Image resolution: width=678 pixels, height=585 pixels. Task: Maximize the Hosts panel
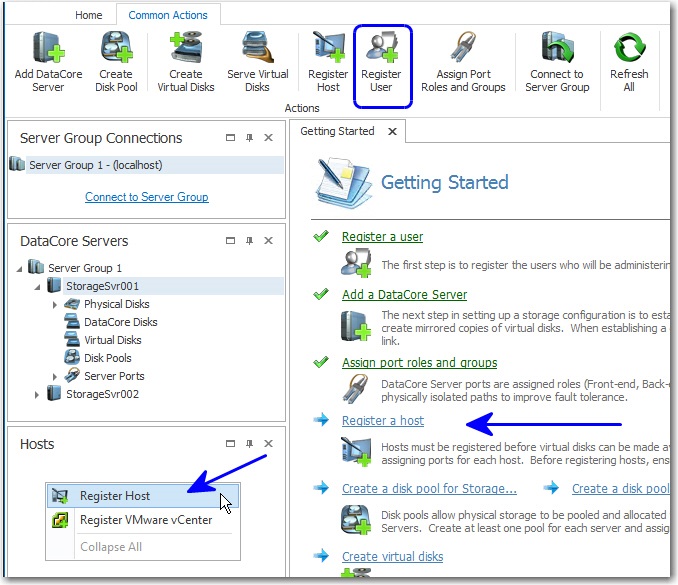coord(230,443)
